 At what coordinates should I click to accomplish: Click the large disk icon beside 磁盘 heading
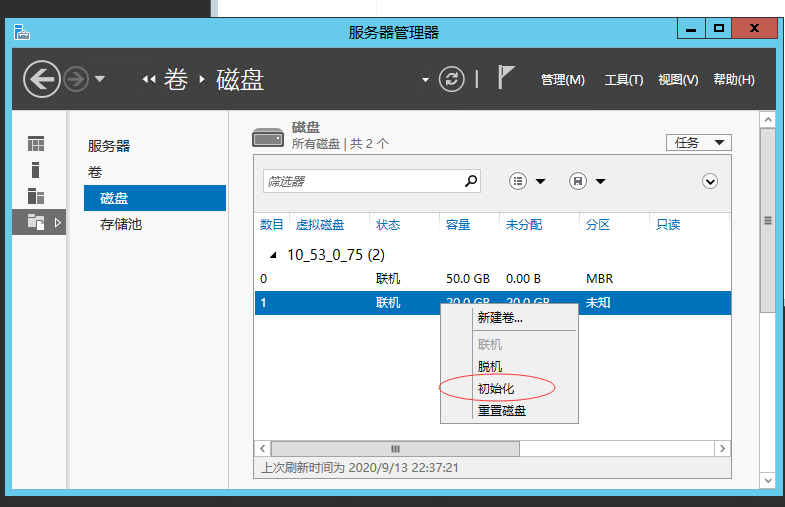pyautogui.click(x=268, y=137)
